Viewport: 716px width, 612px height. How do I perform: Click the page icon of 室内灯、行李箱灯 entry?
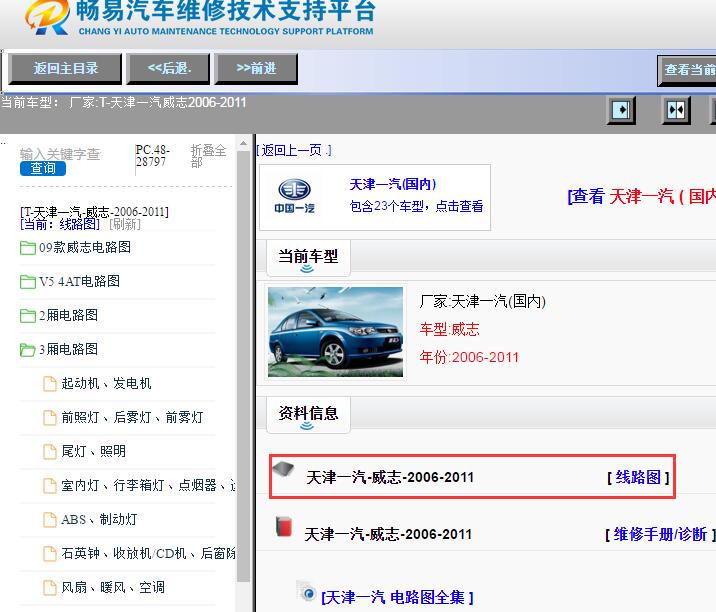(x=50, y=485)
